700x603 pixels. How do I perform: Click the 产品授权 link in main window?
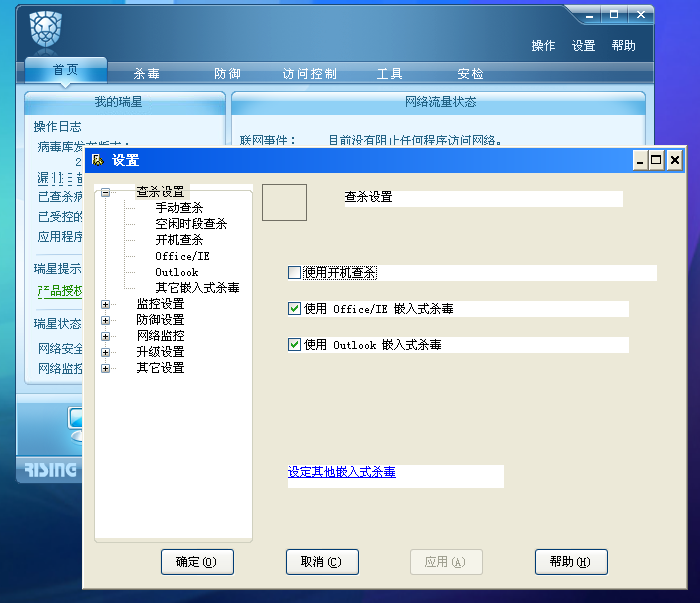[60, 291]
